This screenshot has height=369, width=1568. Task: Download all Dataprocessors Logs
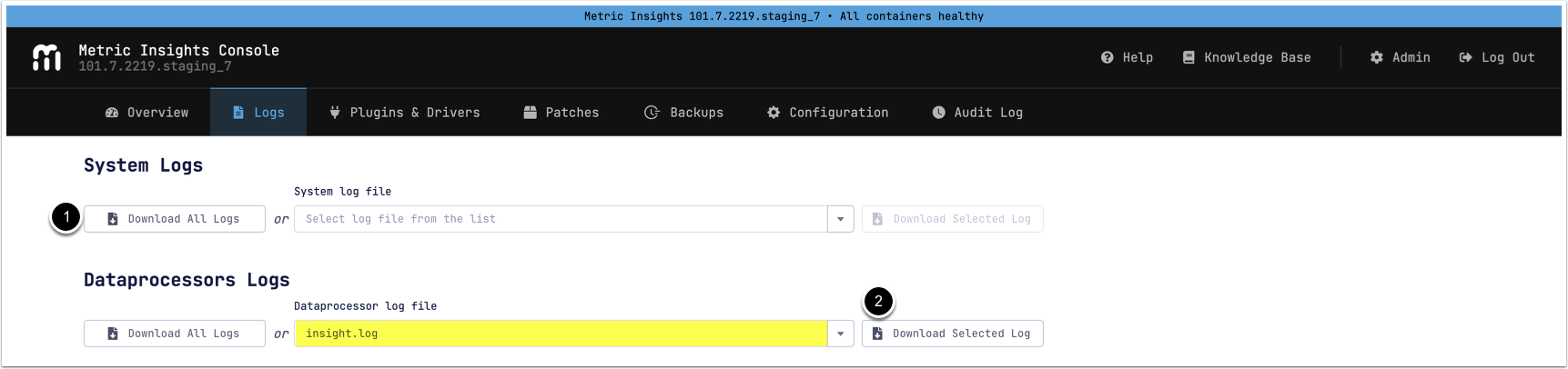[174, 334]
